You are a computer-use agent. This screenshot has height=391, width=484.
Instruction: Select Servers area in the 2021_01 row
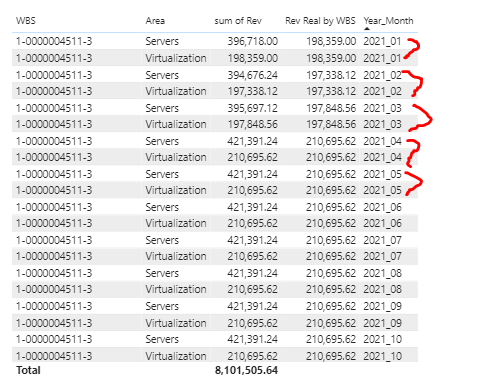[x=162, y=41]
